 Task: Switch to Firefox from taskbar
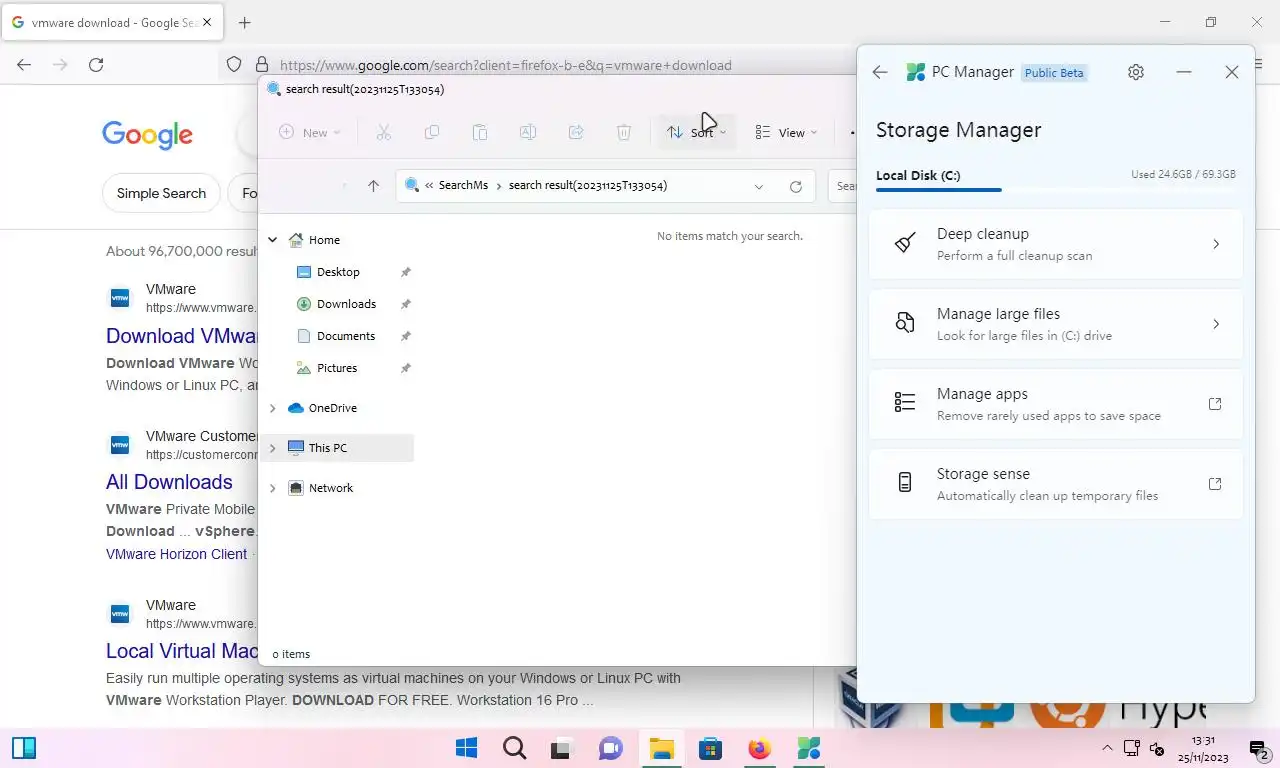point(760,748)
